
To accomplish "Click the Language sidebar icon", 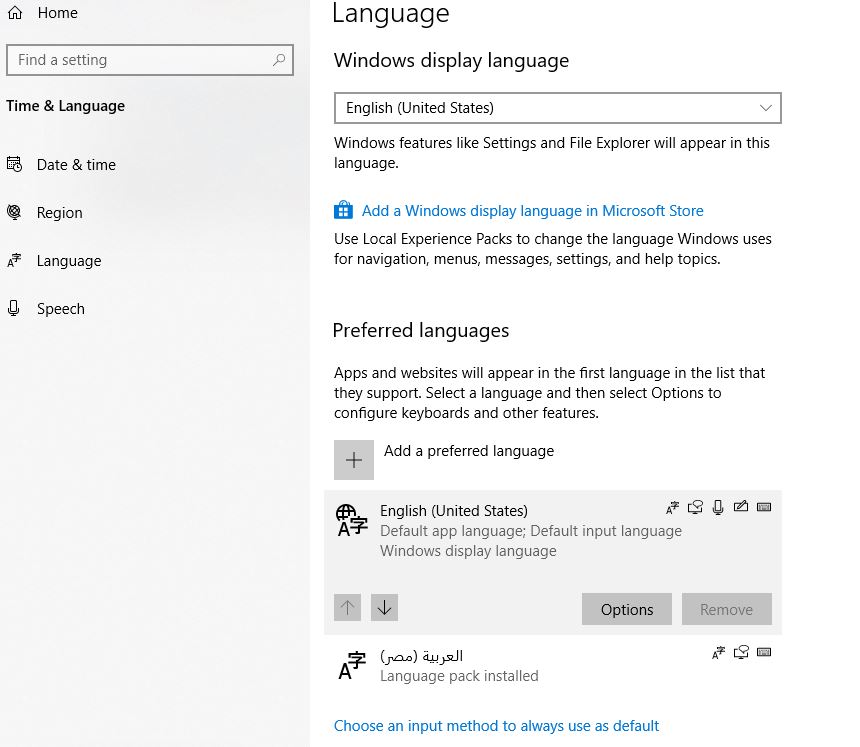I will click(x=14, y=261).
